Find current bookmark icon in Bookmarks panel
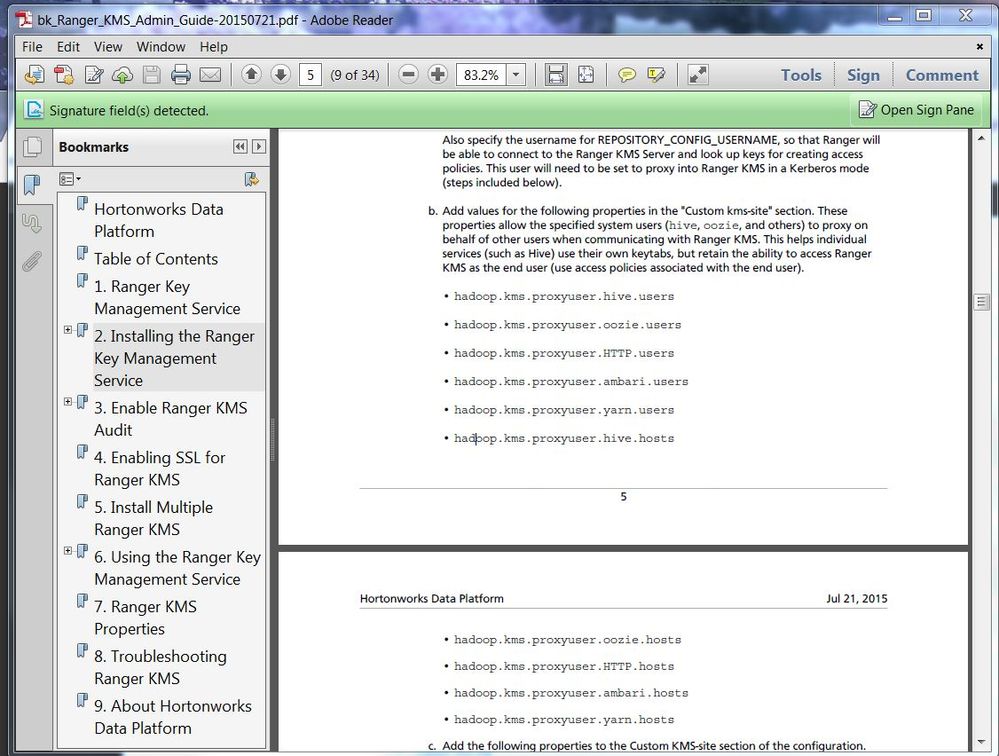 pos(252,180)
